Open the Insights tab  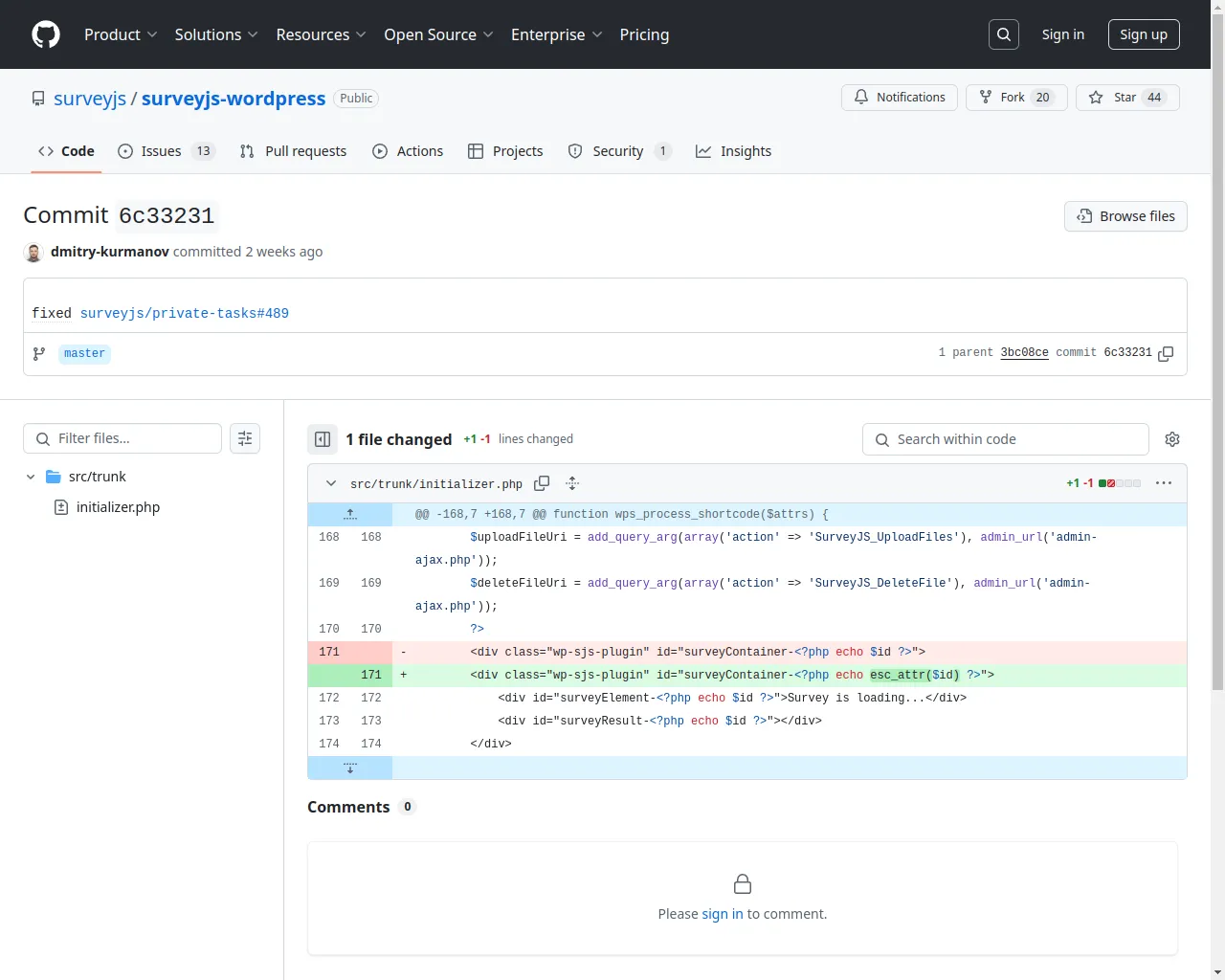(x=733, y=151)
